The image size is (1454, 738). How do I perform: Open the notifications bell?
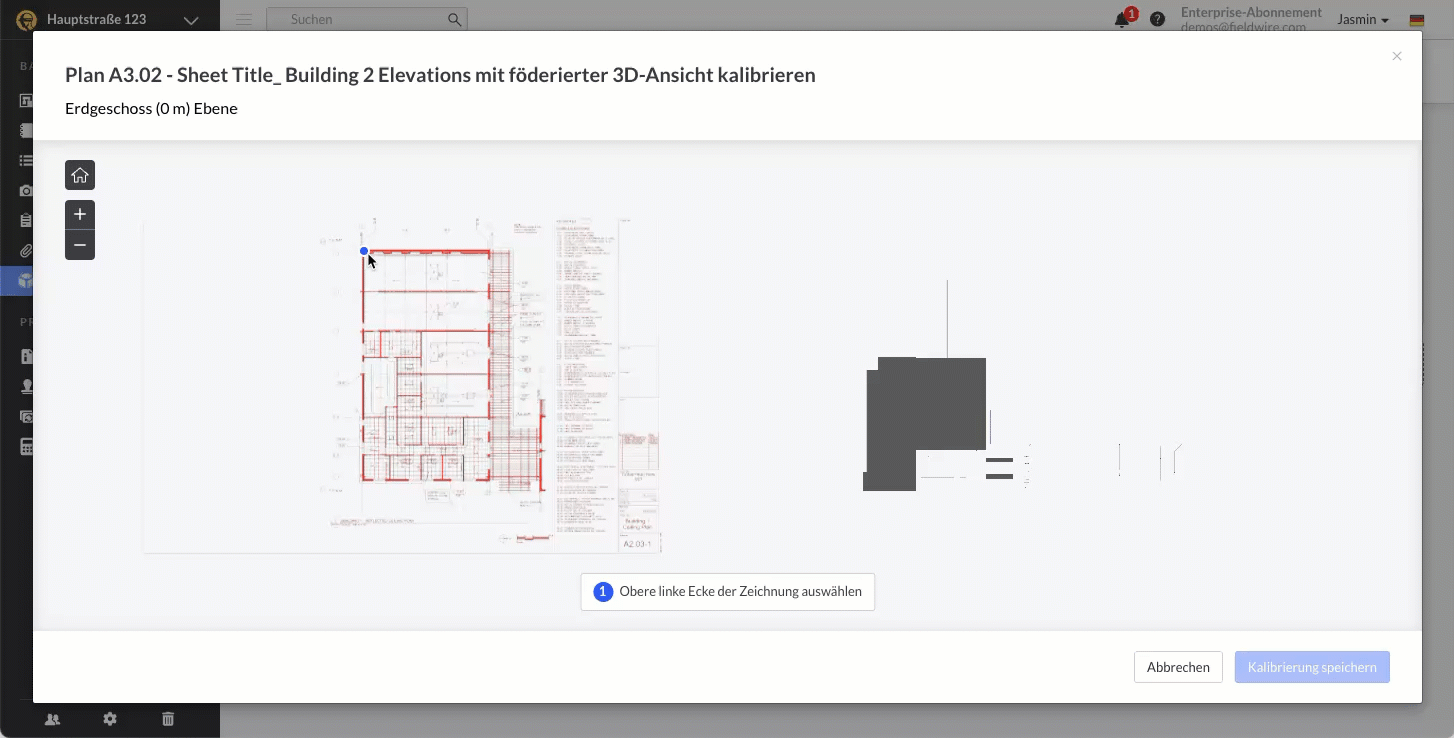(1122, 20)
